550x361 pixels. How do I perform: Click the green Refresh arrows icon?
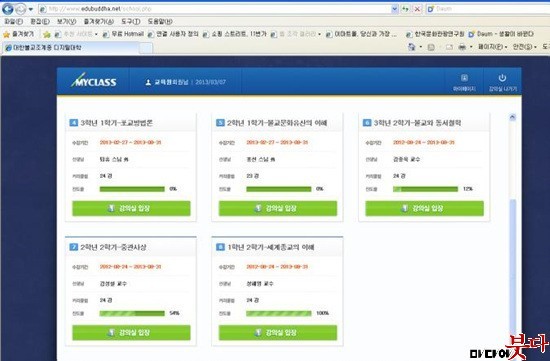[x=405, y=9]
